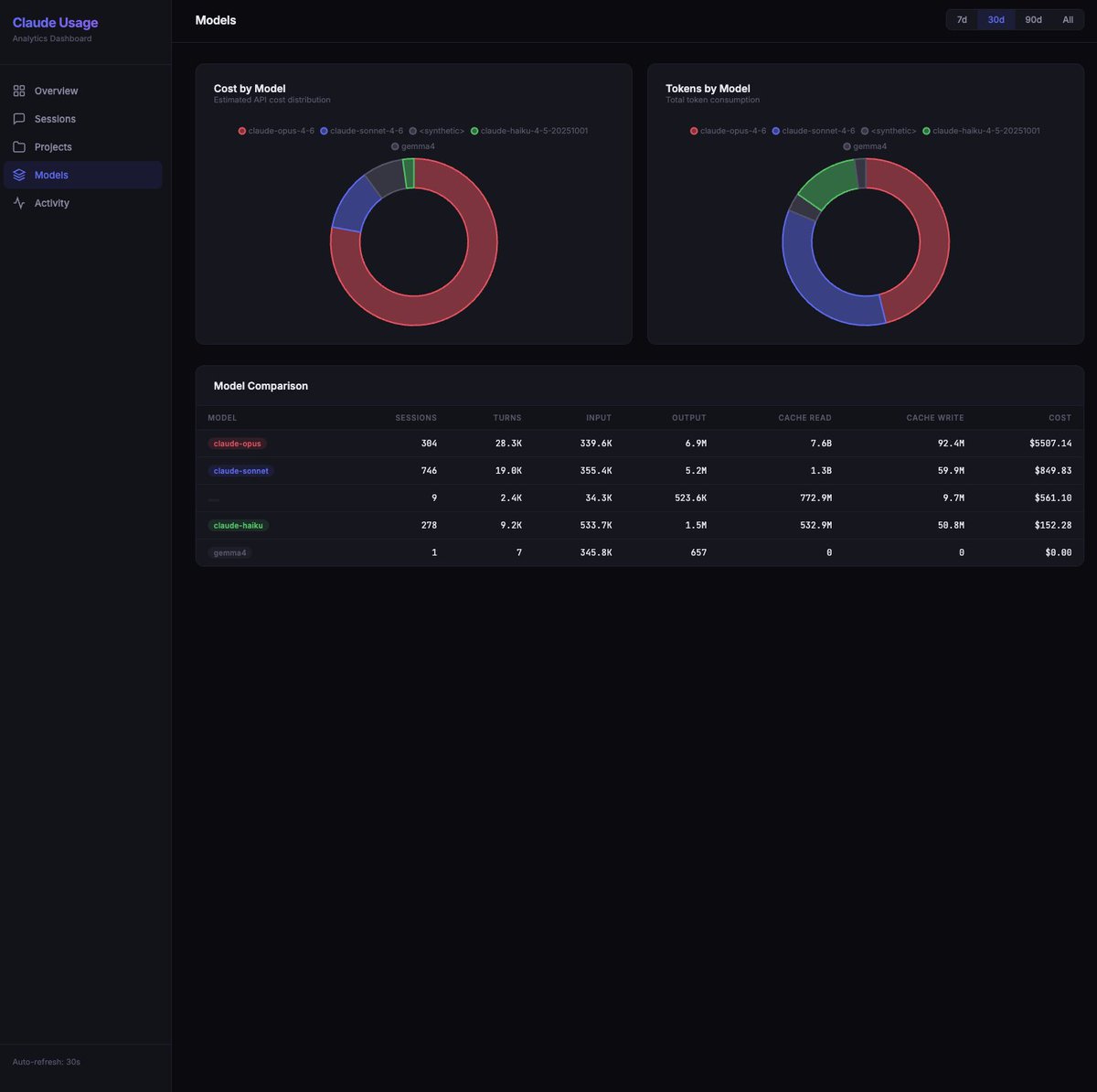Click the claude-haiku model badge
The image size is (1097, 1092).
pyautogui.click(x=239, y=526)
